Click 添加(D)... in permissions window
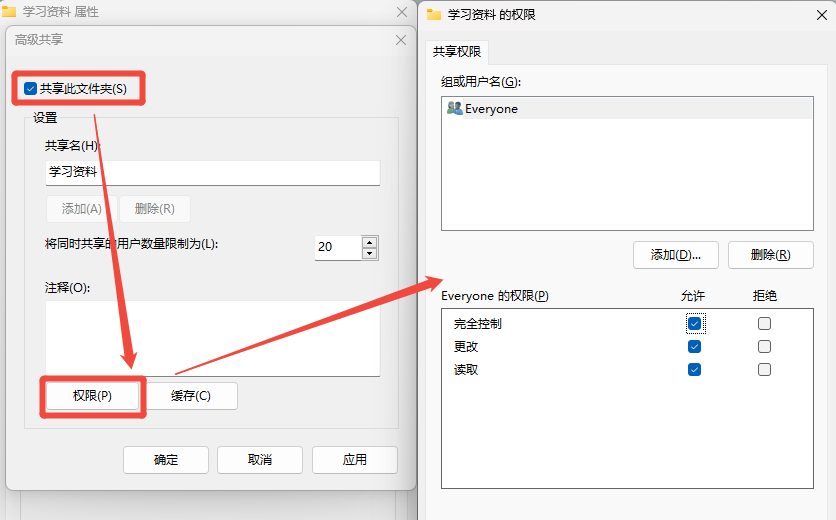The image size is (836, 520). tap(676, 255)
